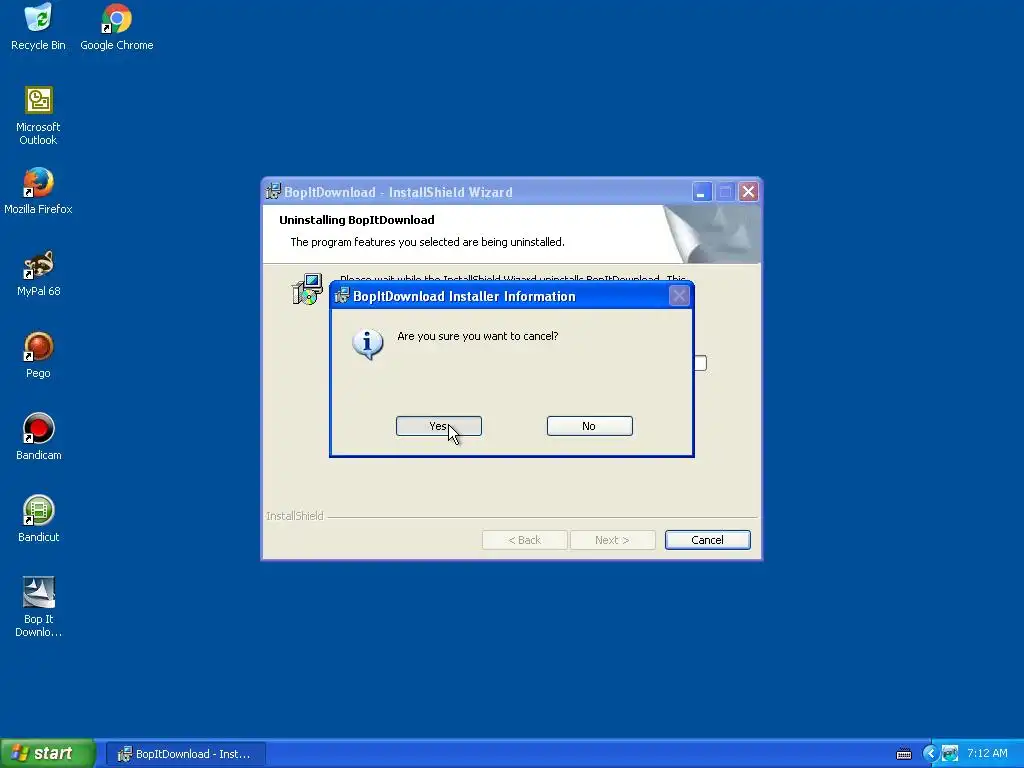
Task: Expand hidden tray icons arrow
Action: click(929, 754)
